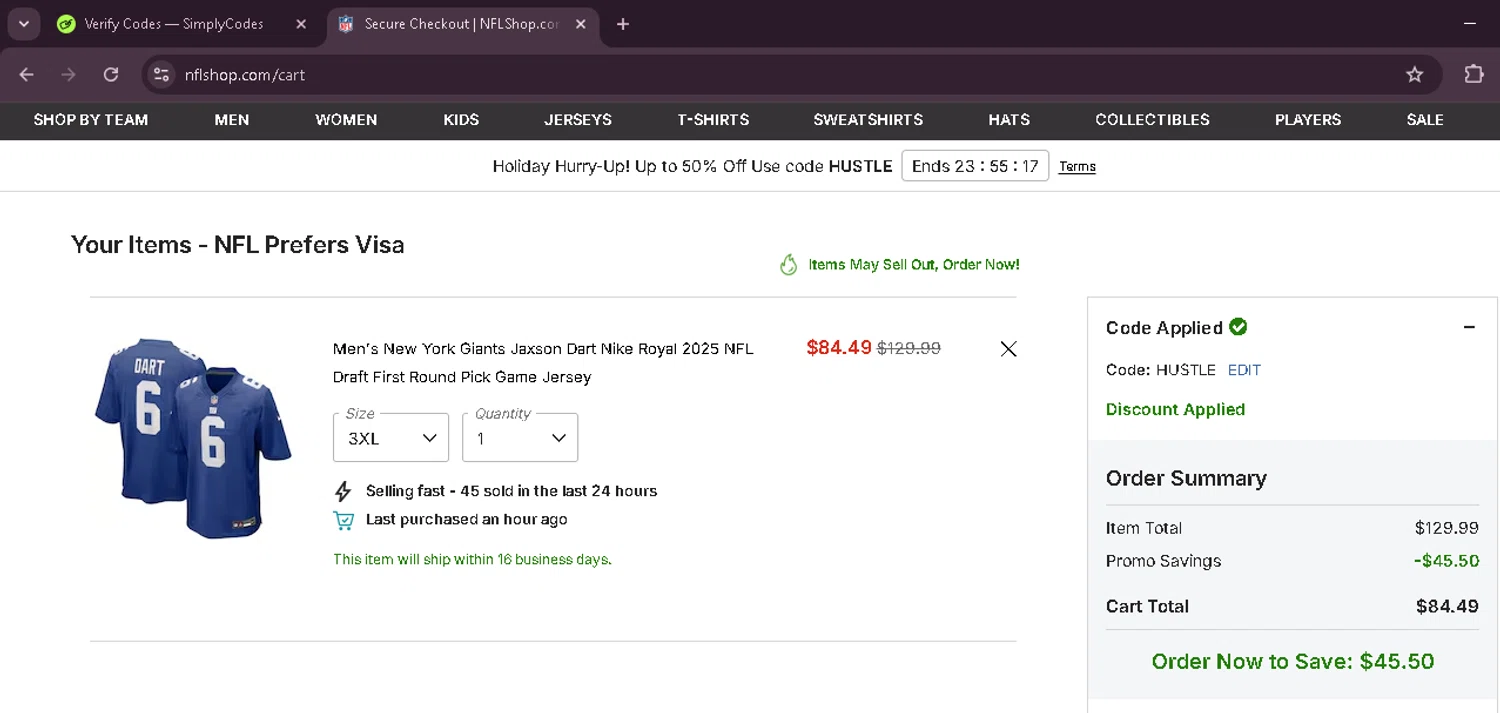Close the Verify Codes SimplyCodes tab
Viewport: 1500px width, 713px height.
click(x=301, y=24)
